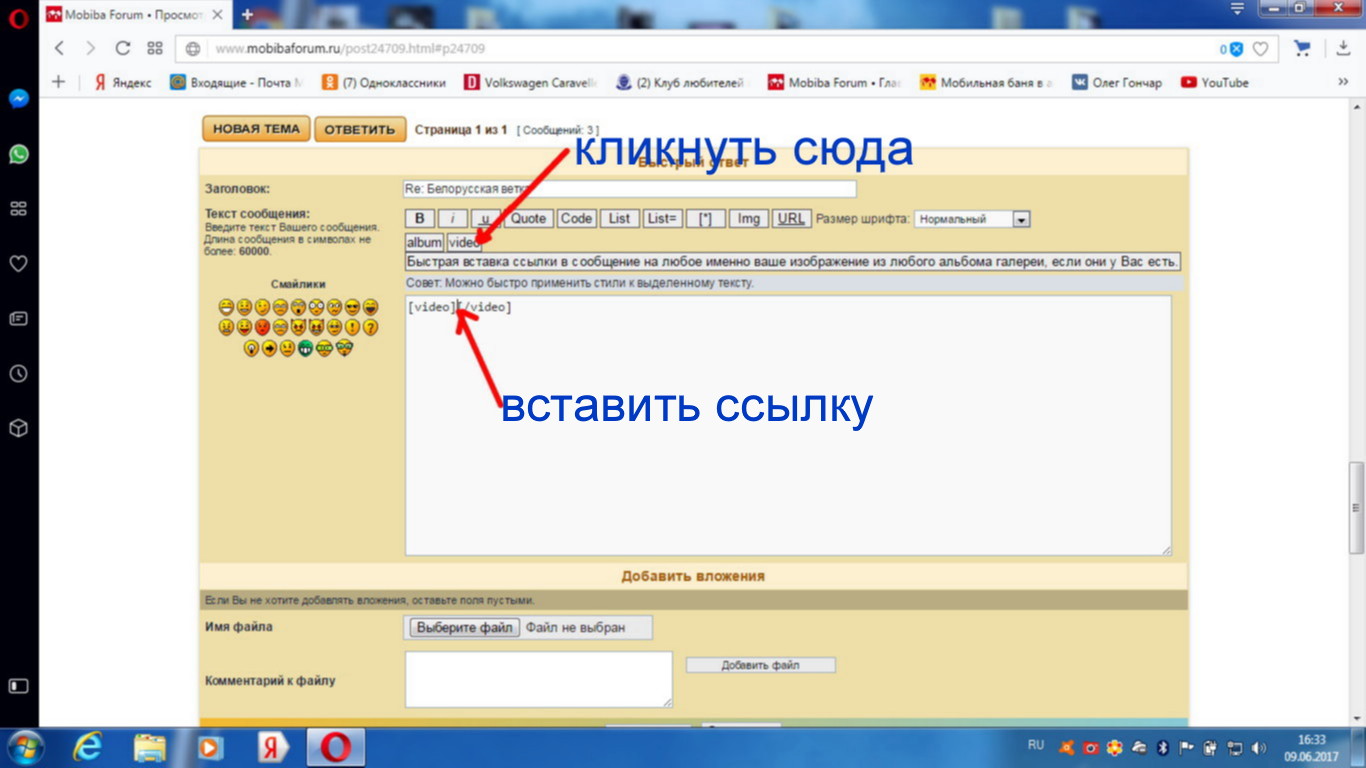This screenshot has height=768, width=1366.
Task: Reload the current page
Action: pos(123,48)
